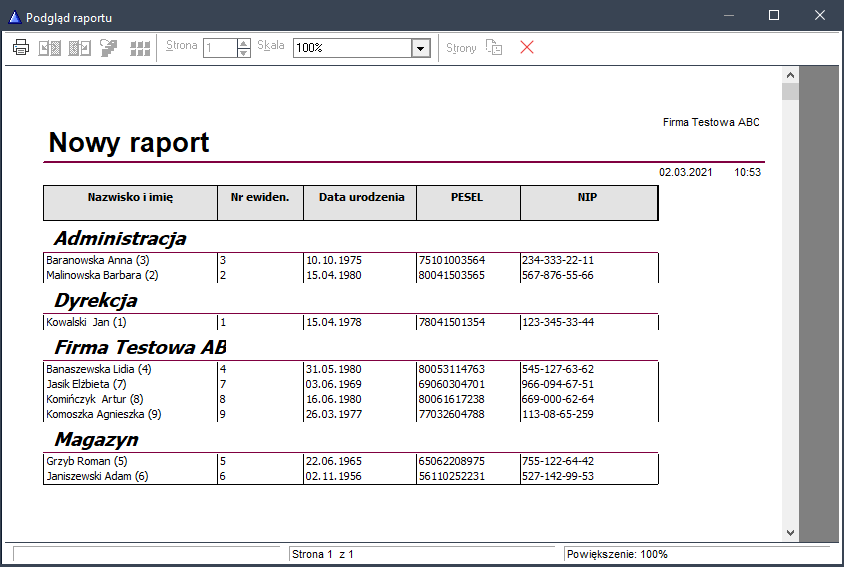844x567 pixels.
Task: Click the PESEL value "69060304701"
Action: coord(452,384)
